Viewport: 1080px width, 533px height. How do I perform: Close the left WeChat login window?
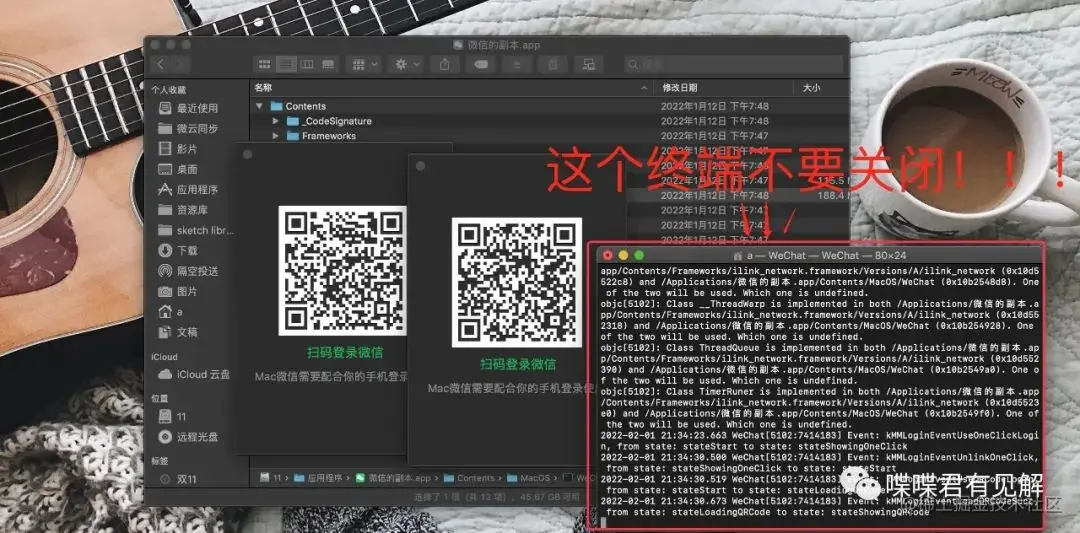[x=248, y=154]
